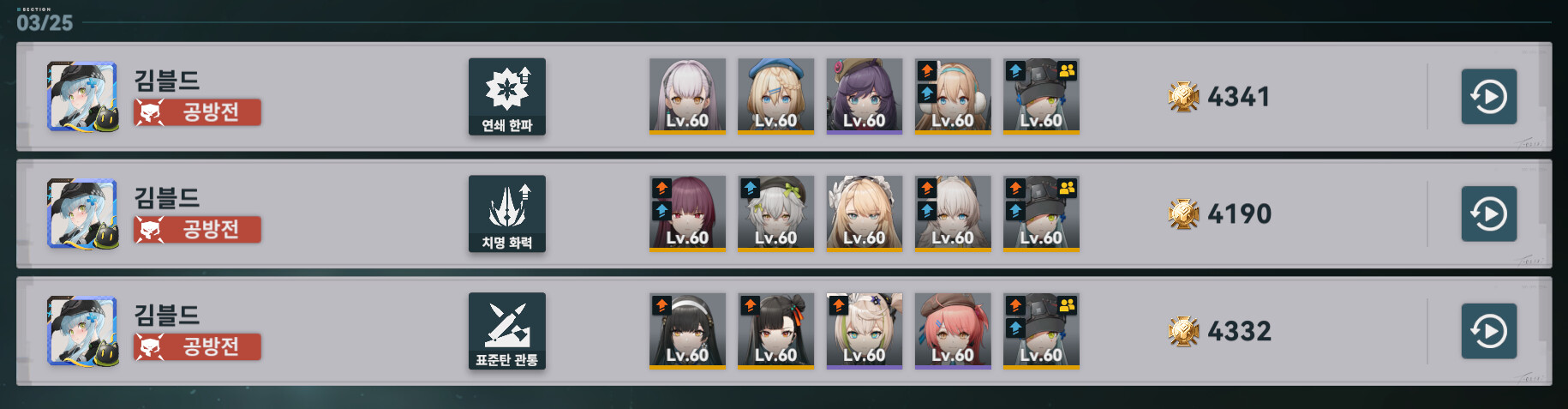Select the 치명 화력 skill icon
The image size is (1568, 409).
[507, 214]
